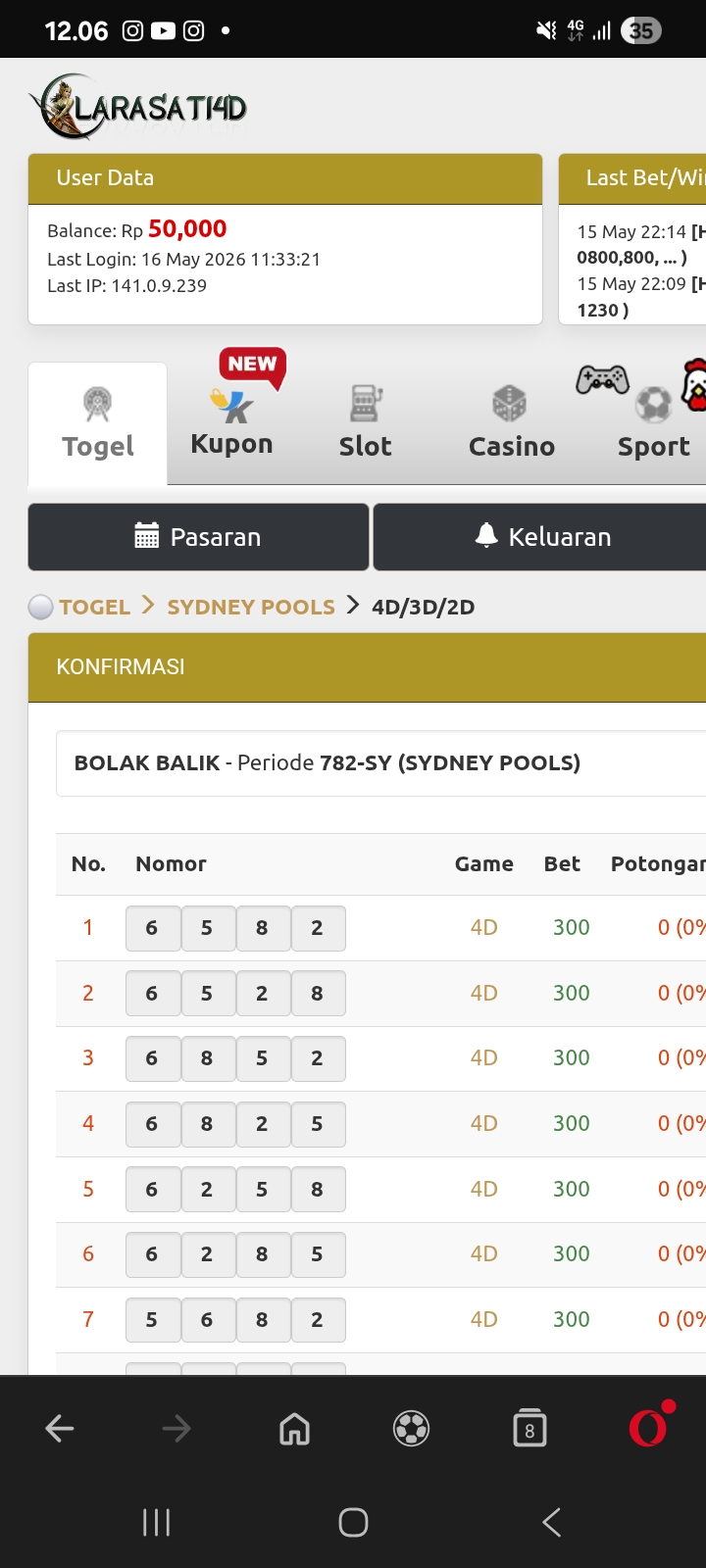
Task: Tap the Slot machine icon
Action: 365,403
